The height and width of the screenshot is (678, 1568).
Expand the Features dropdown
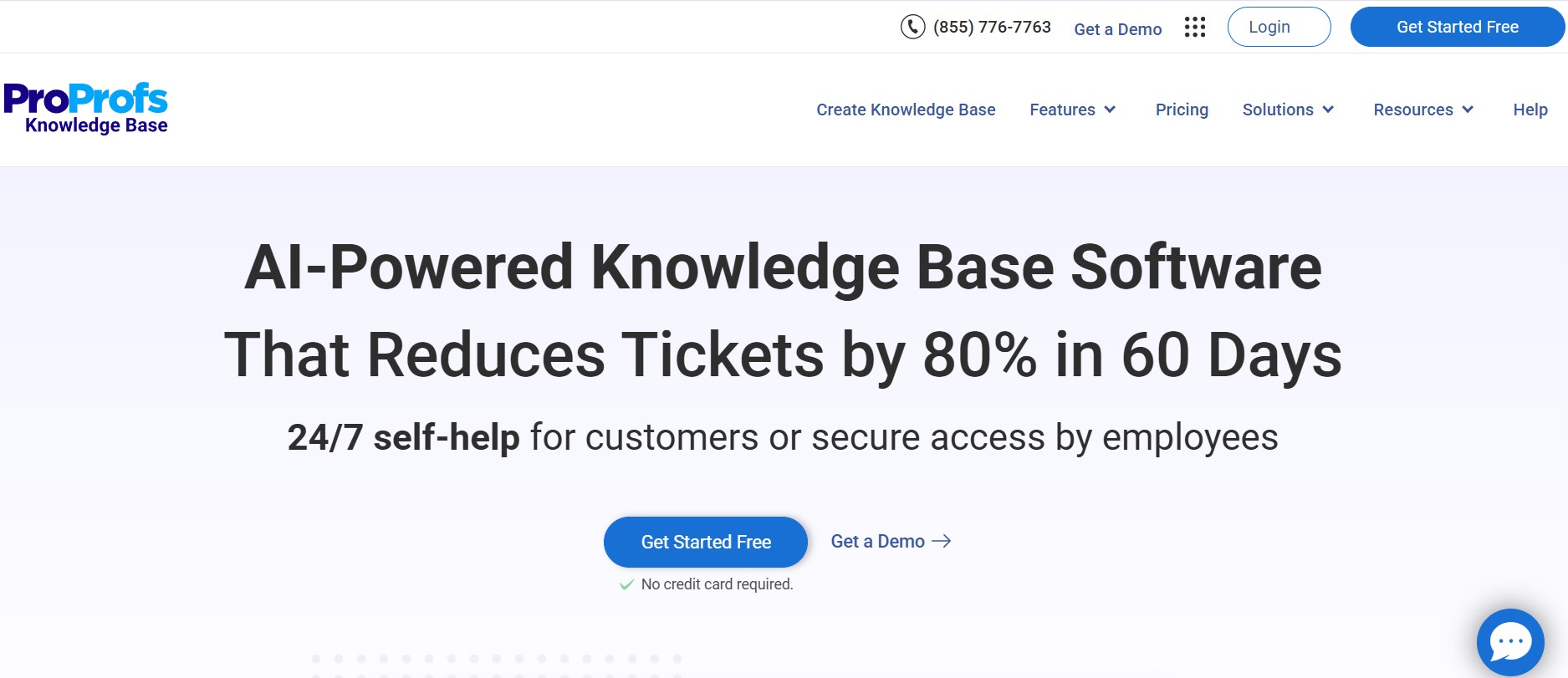click(x=1073, y=110)
